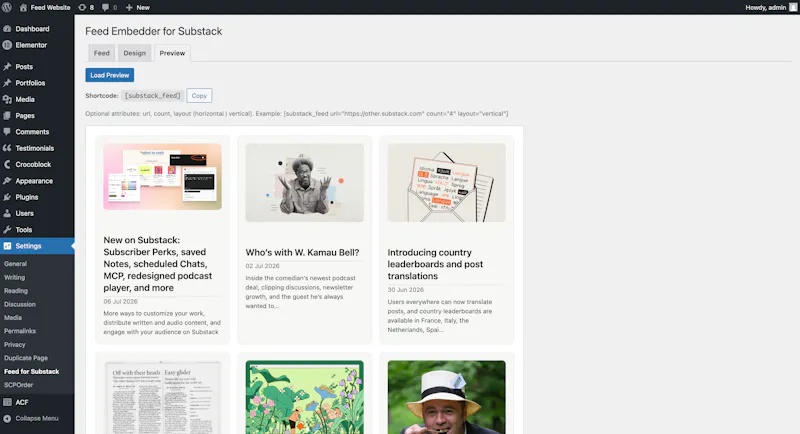Switch to the Feed tab
The image size is (800, 434).
click(x=102, y=53)
